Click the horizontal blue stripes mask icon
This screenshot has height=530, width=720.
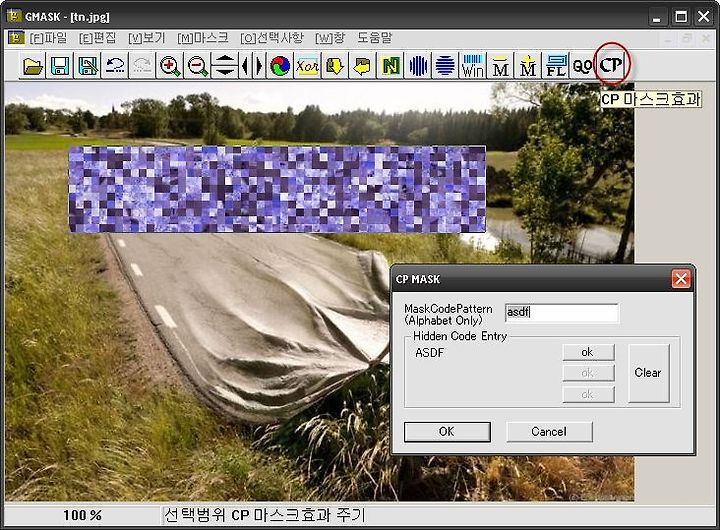(x=445, y=66)
